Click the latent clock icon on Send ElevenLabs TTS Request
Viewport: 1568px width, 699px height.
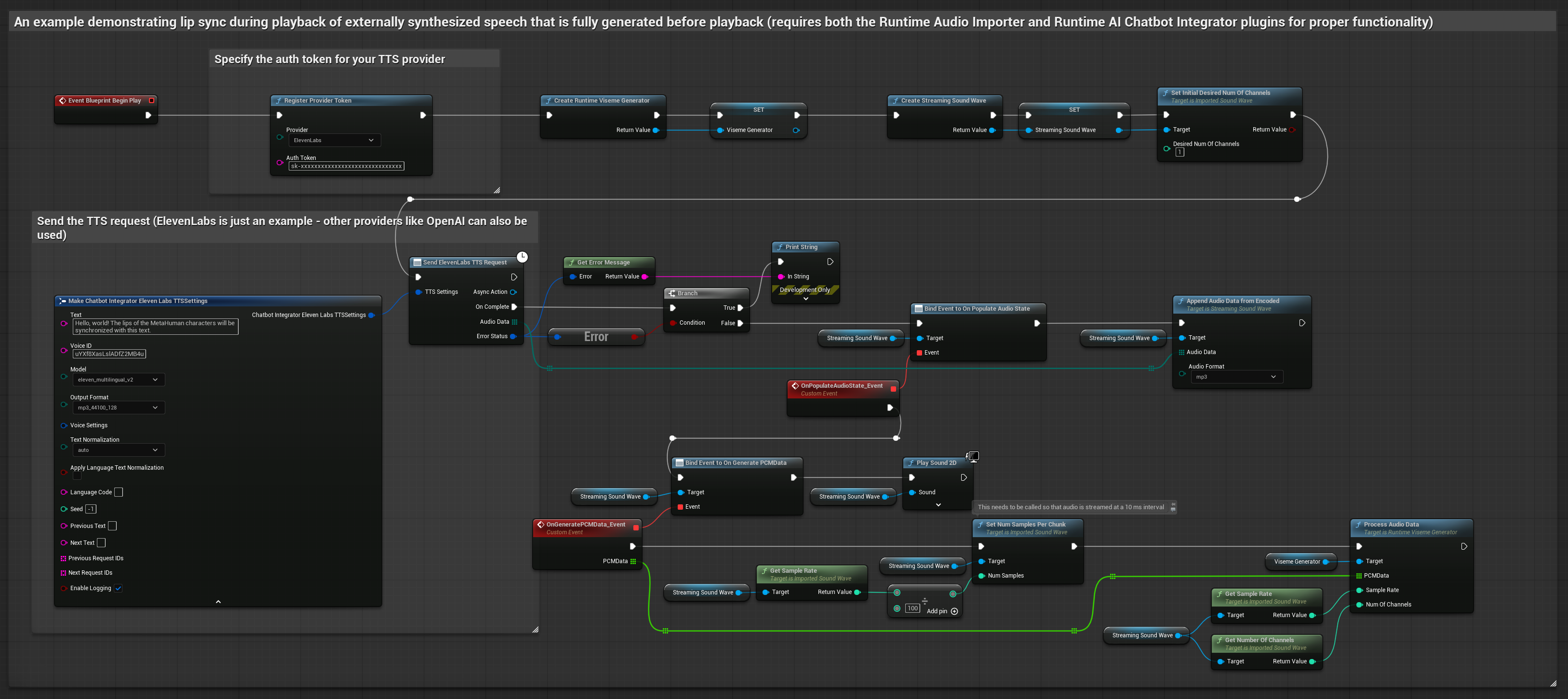(522, 257)
